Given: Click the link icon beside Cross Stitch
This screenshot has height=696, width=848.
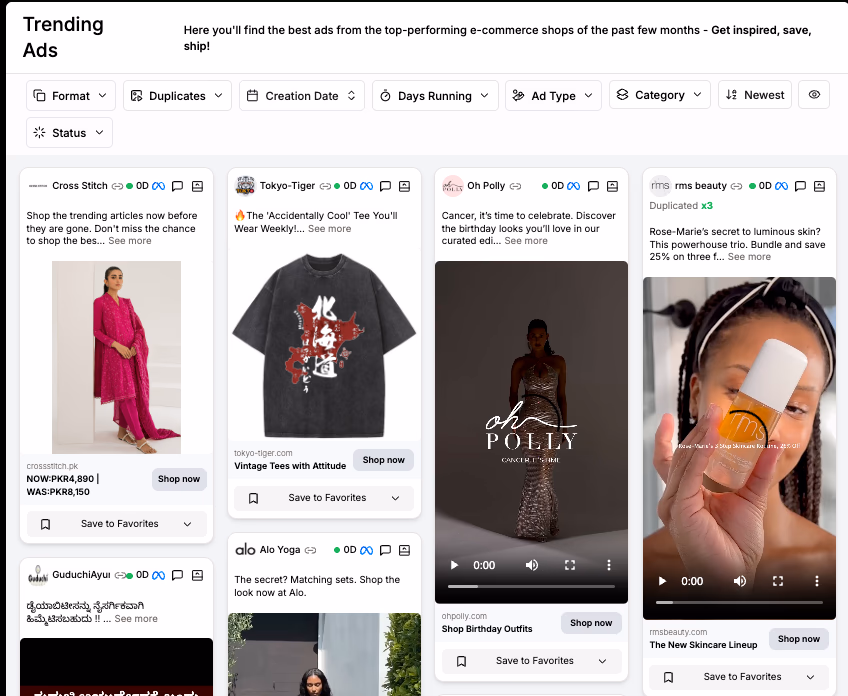Looking at the screenshot, I should pyautogui.click(x=117, y=186).
